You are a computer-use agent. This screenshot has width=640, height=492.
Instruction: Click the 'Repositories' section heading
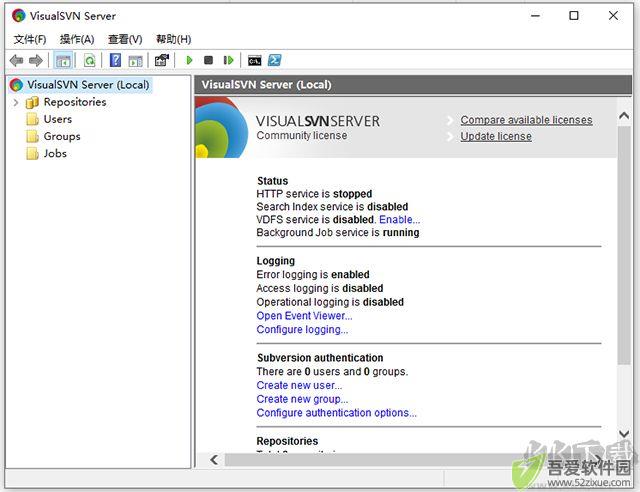click(287, 441)
